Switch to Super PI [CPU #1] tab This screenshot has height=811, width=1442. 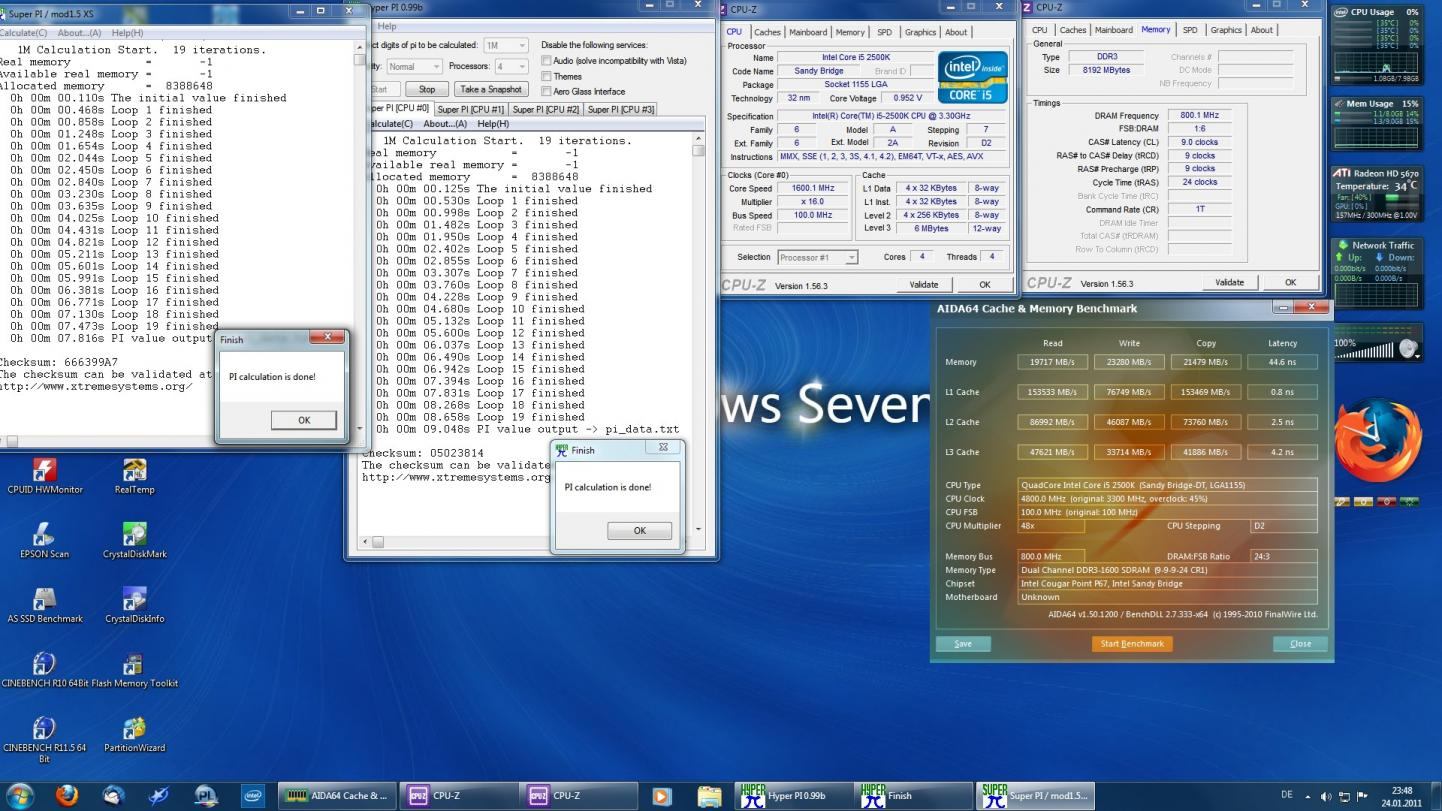471,109
